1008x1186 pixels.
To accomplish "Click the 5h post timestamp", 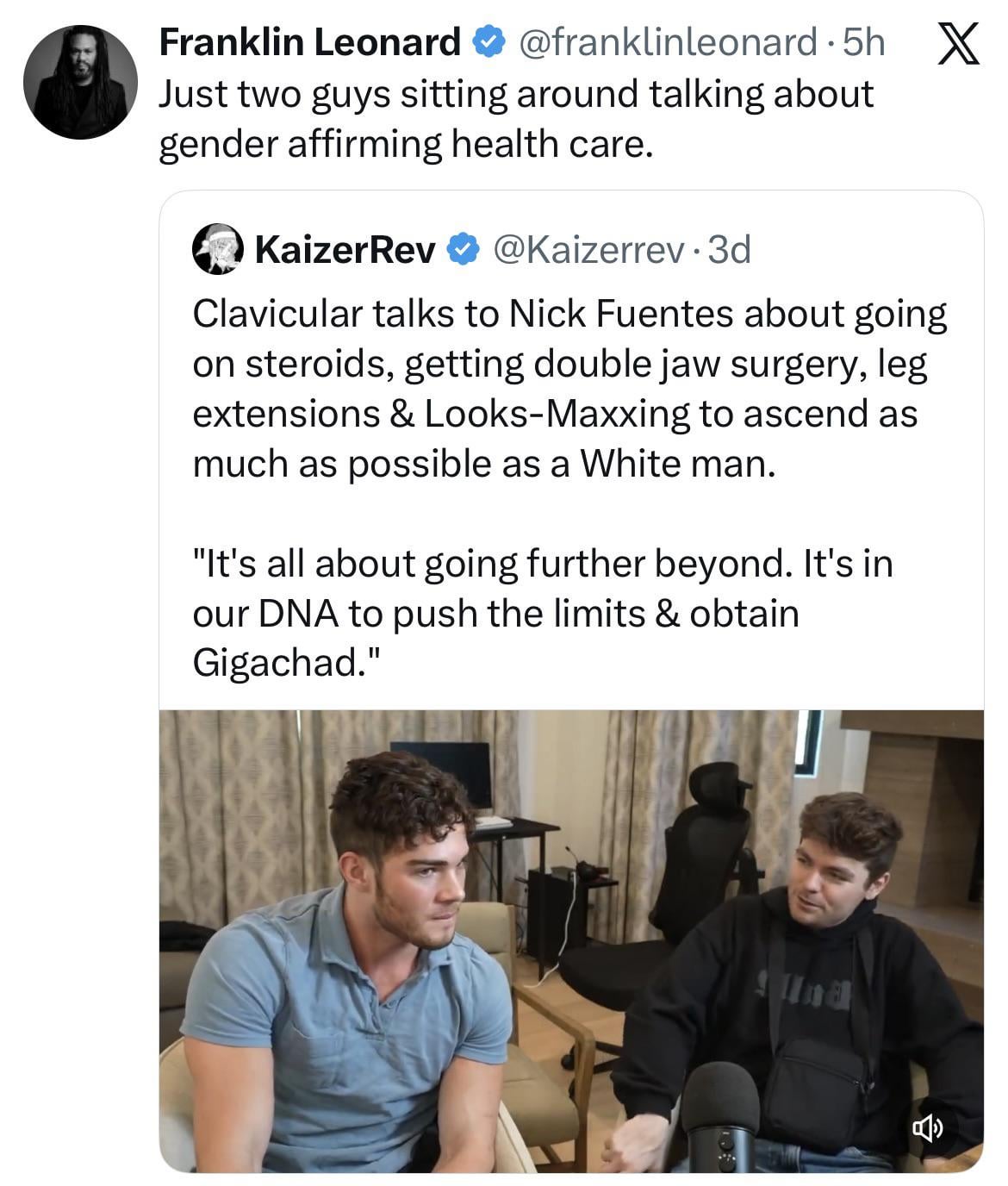I will click(x=863, y=41).
